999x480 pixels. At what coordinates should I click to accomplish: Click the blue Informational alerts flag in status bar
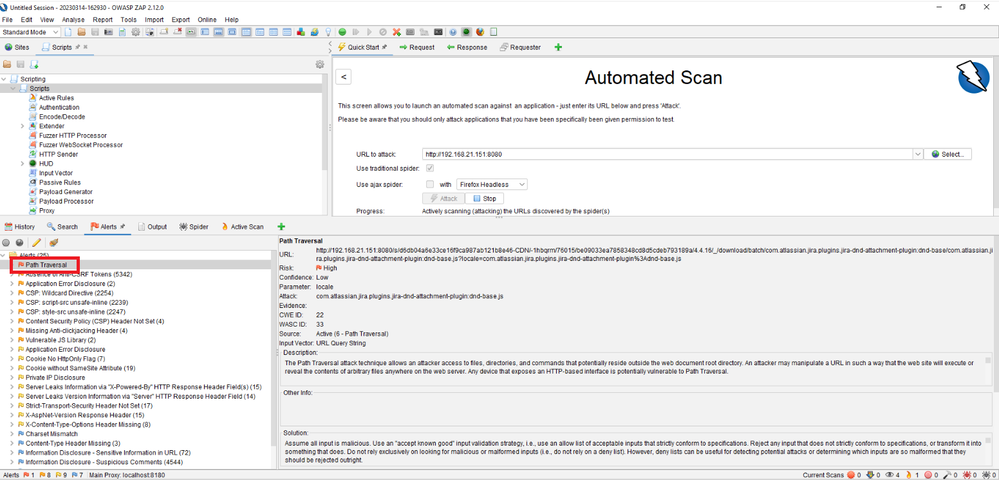click(75, 475)
